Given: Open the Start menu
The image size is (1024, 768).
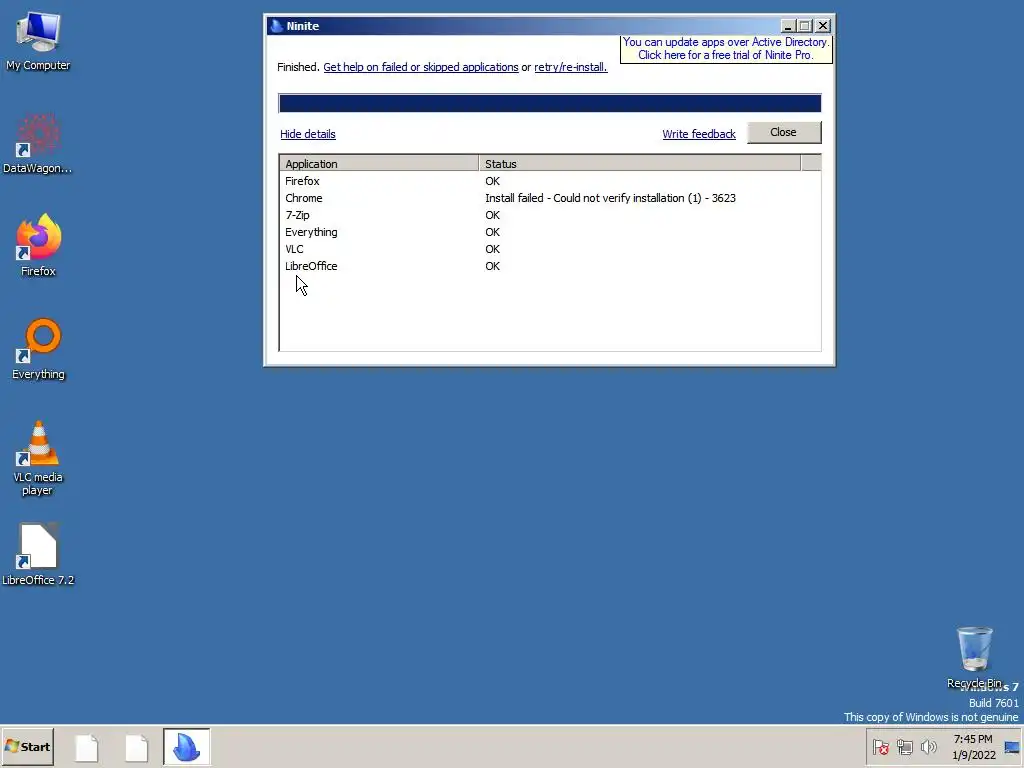Looking at the screenshot, I should click(x=27, y=746).
